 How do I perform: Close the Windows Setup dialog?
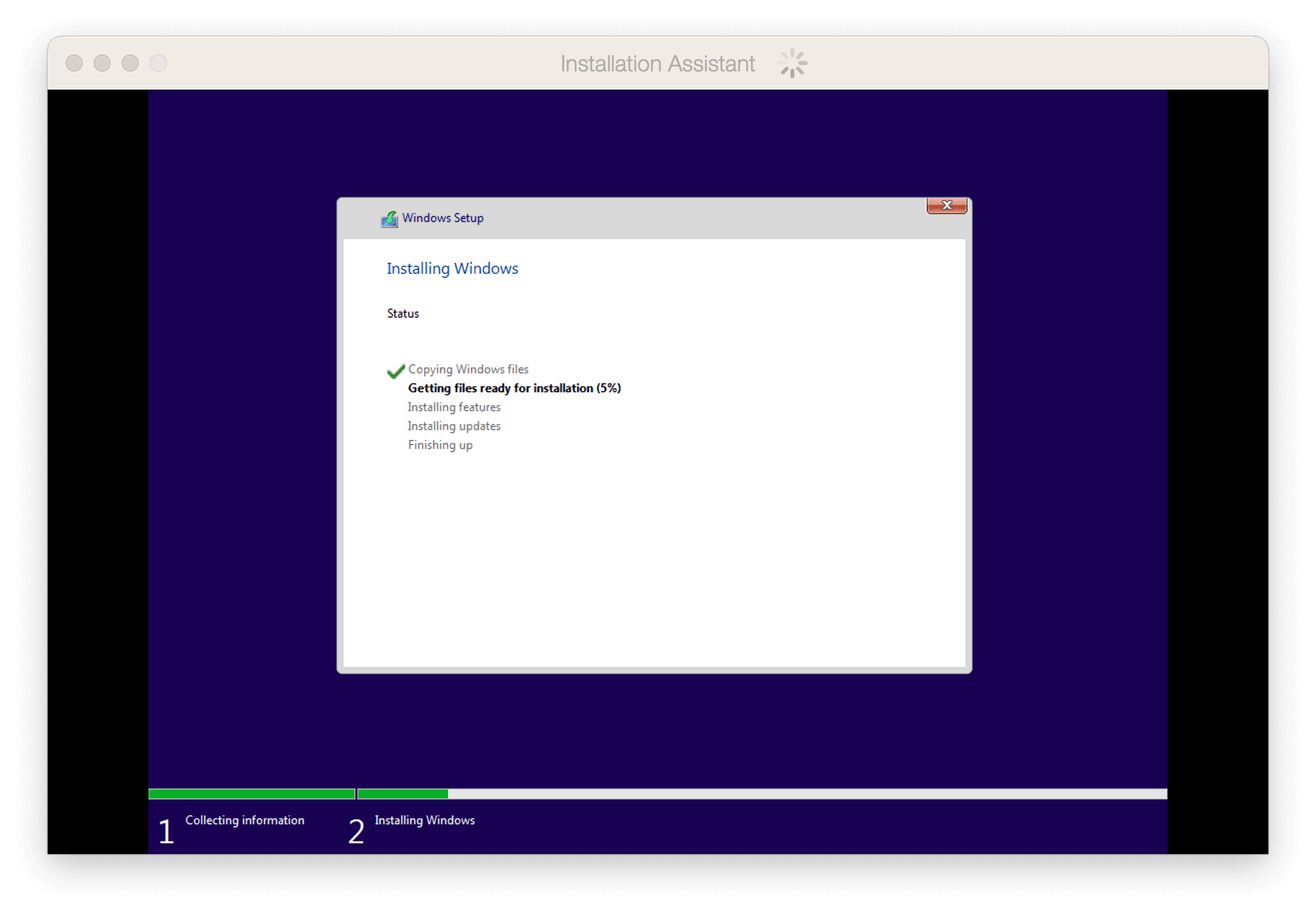click(946, 205)
